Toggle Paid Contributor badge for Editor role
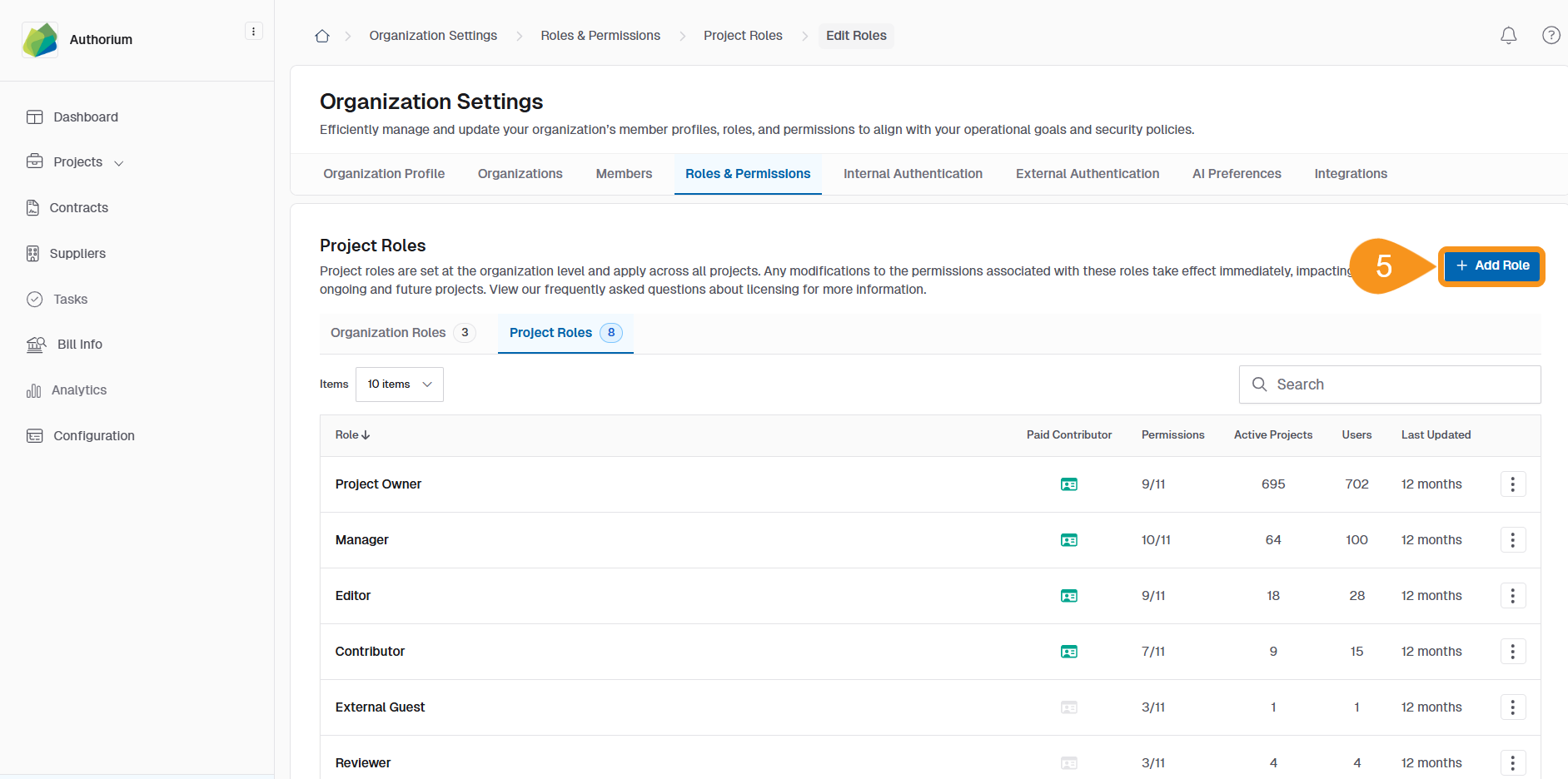The height and width of the screenshot is (779, 1568). (1069, 595)
